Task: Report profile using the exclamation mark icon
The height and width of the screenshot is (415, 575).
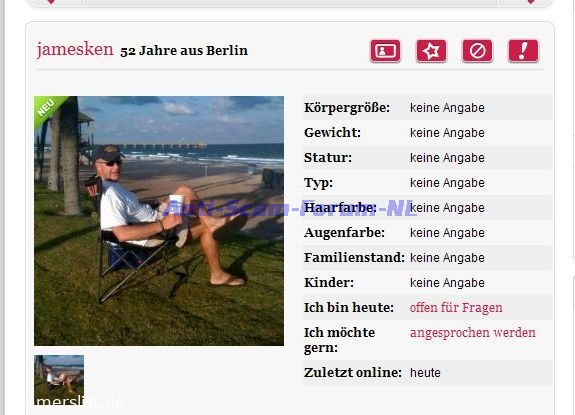Action: (523, 51)
